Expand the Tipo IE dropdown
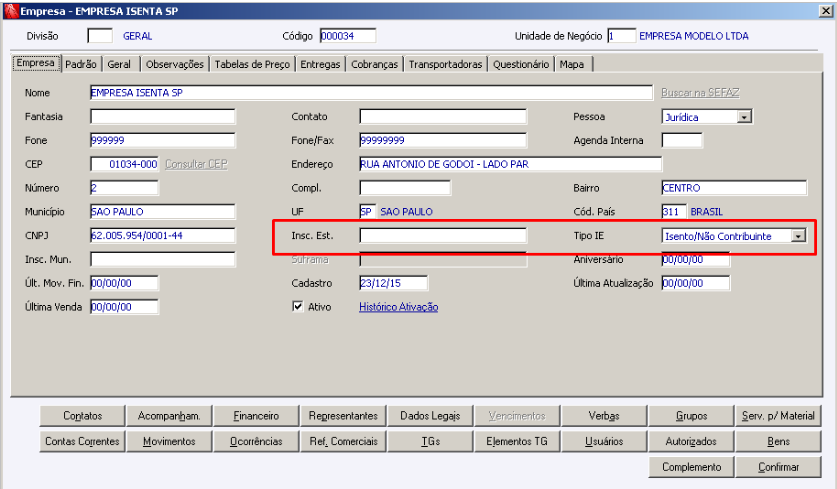This screenshot has width=837, height=489. click(798, 236)
